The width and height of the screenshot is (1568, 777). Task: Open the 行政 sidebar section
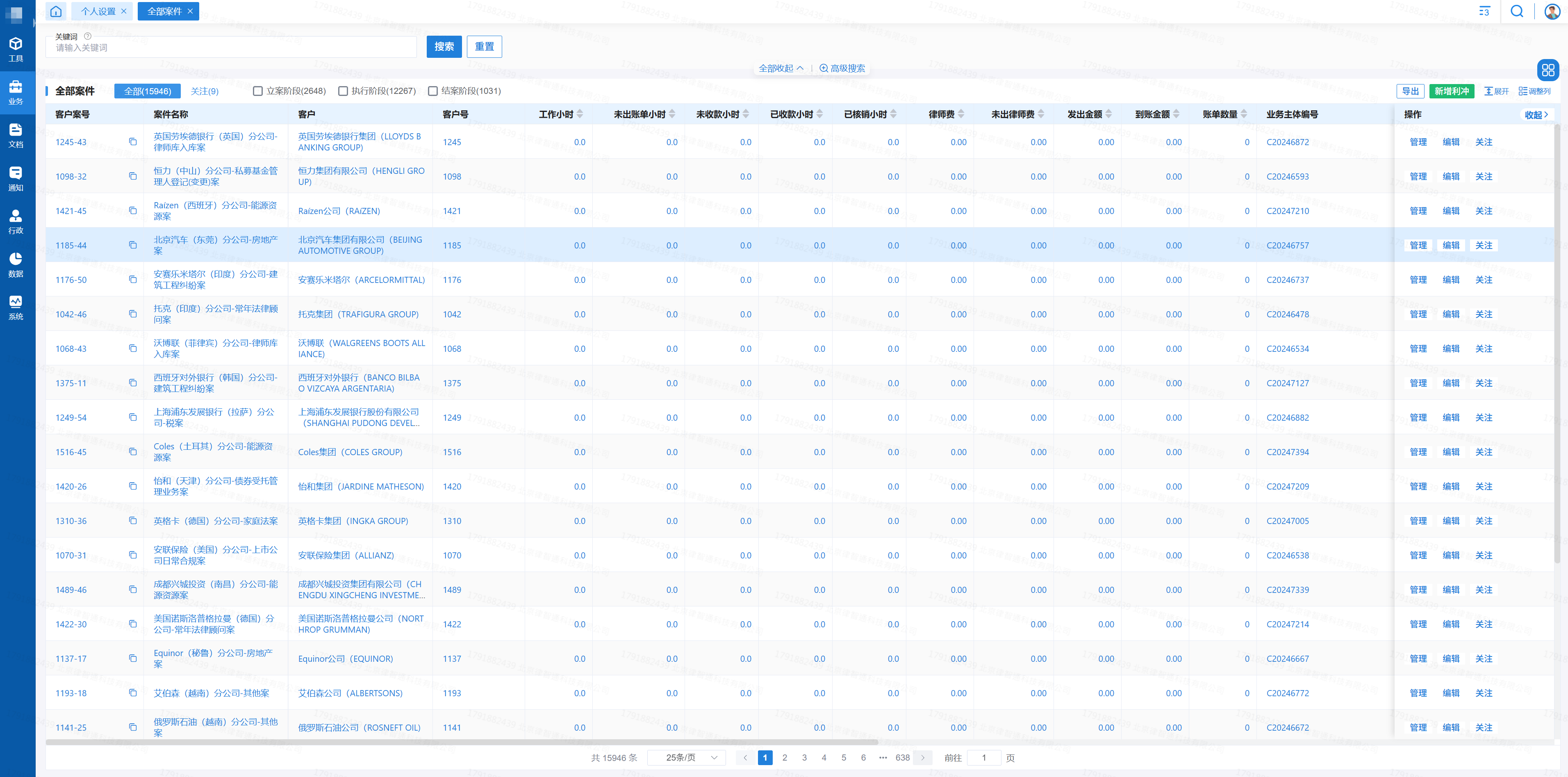click(x=16, y=222)
